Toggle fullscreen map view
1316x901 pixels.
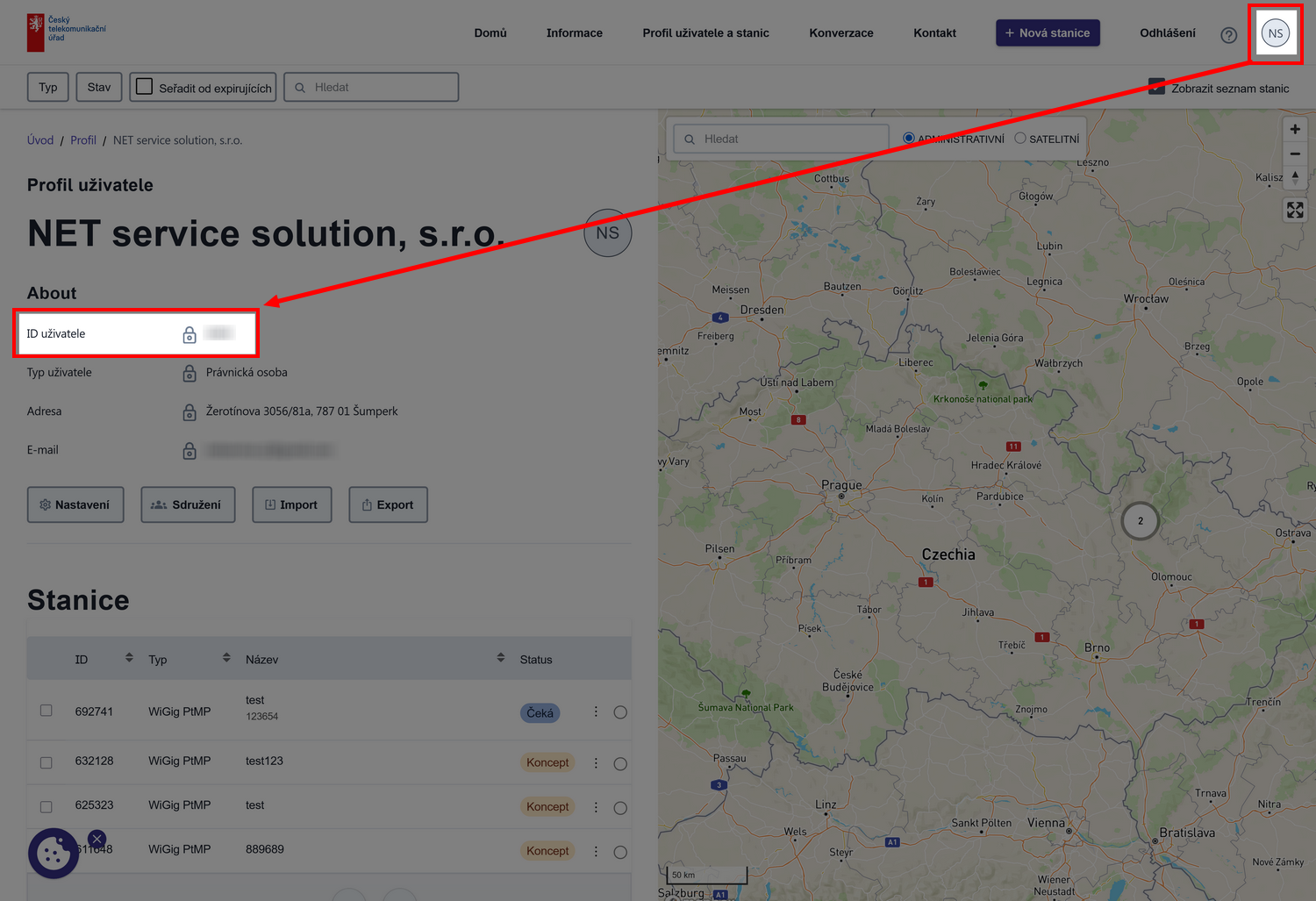click(1295, 210)
